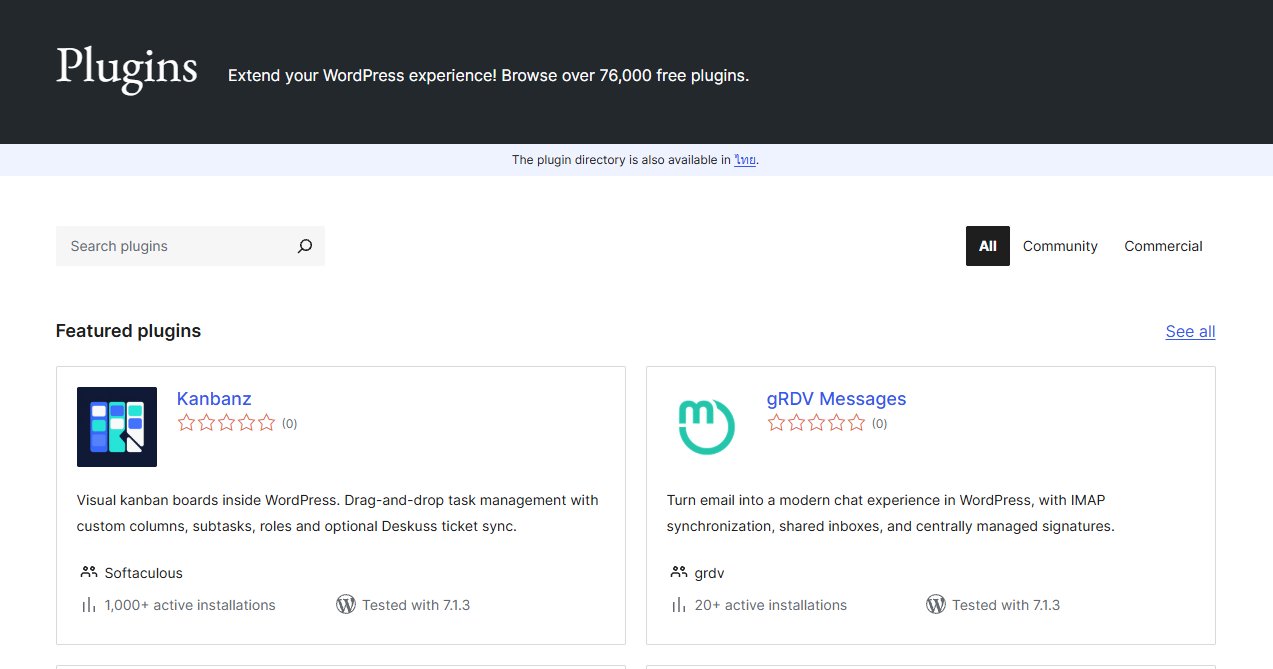Switch to the Commercial filter

tap(1163, 246)
